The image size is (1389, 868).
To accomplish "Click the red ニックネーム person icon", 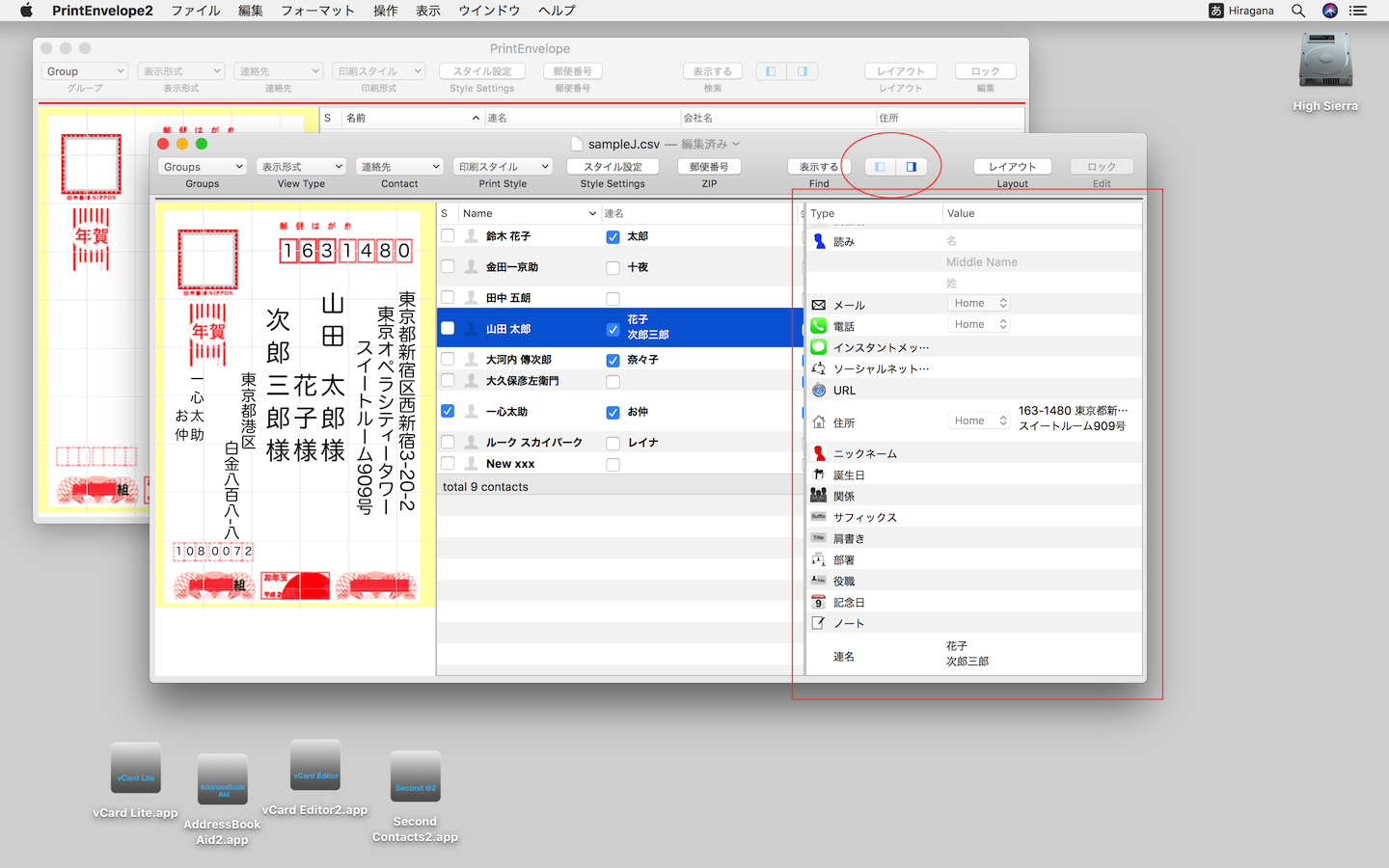I will [x=819, y=453].
